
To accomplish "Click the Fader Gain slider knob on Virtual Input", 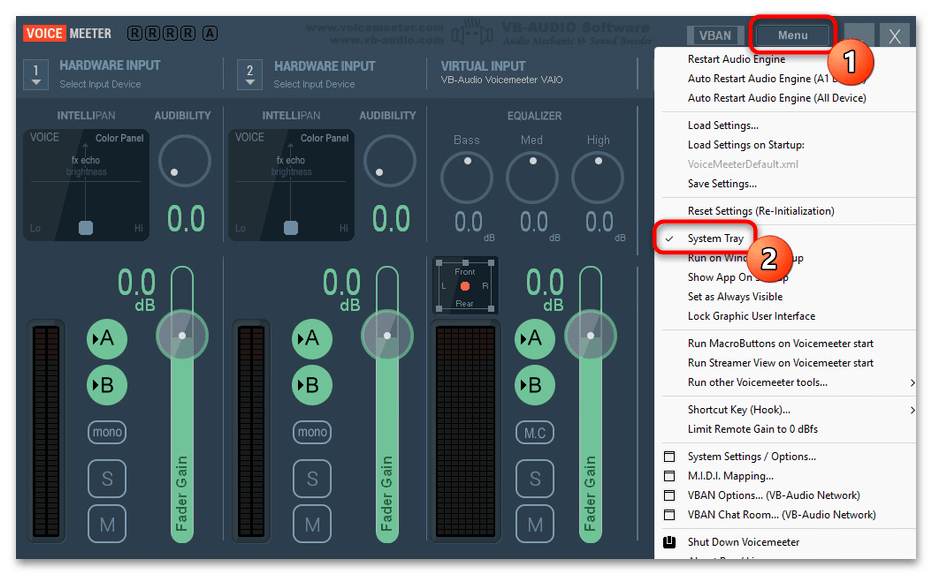I will tap(590, 336).
